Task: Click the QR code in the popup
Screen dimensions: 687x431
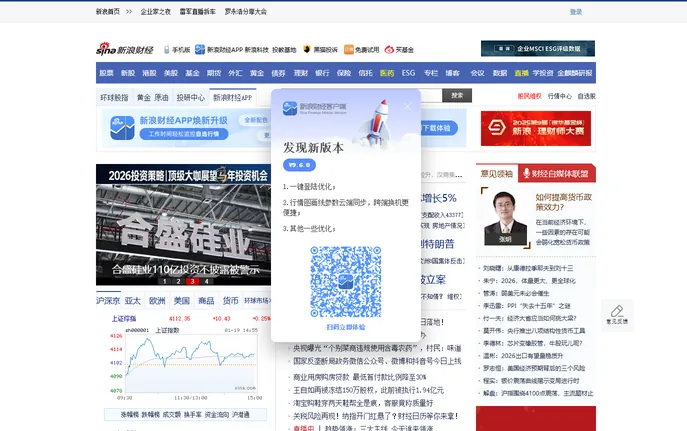Action: 346,282
